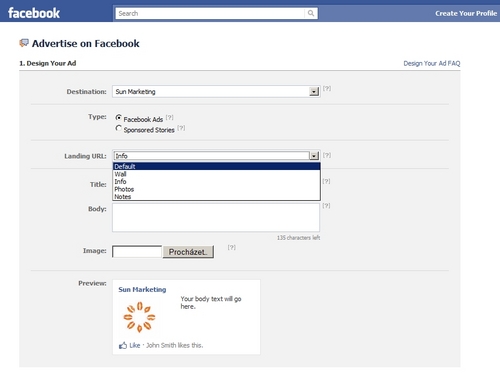Select the Facebook Ads radio button
Image resolution: width=500 pixels, height=376 pixels.
tap(118, 117)
